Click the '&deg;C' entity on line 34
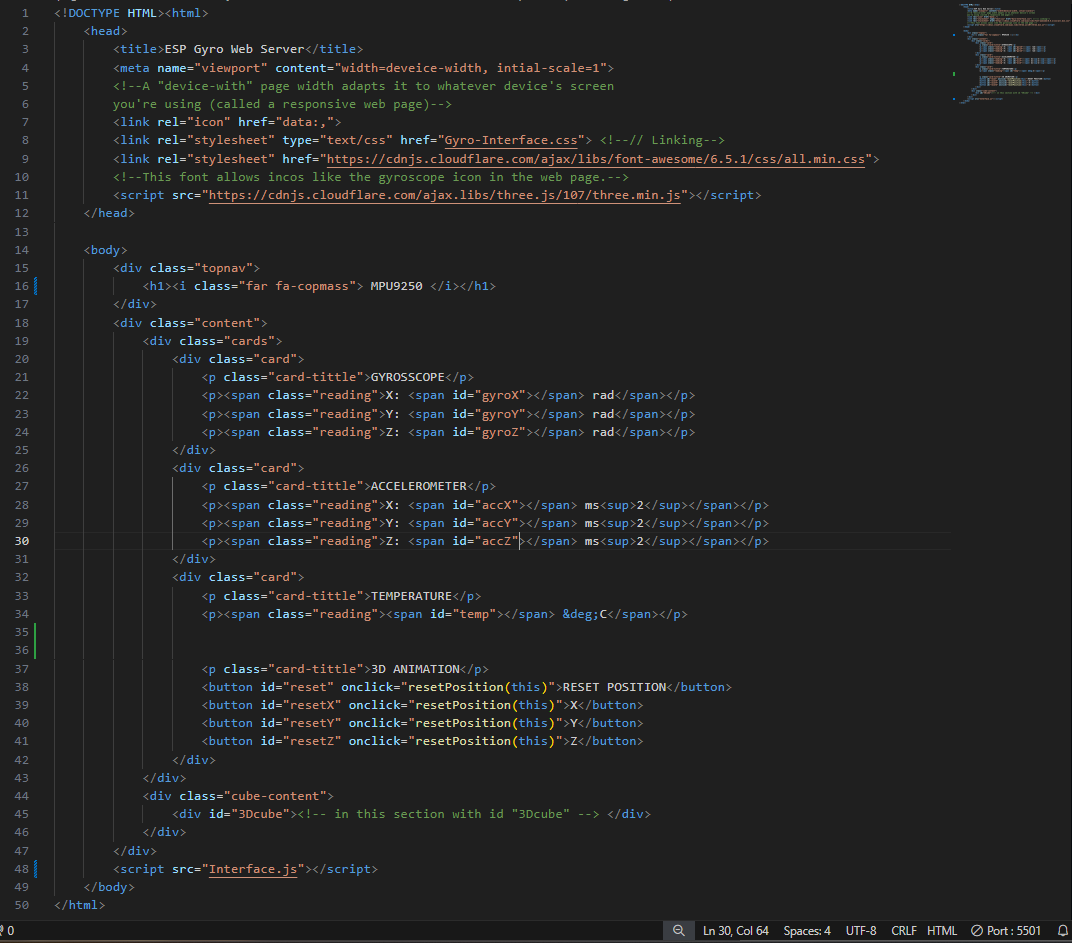The image size is (1072, 943). pos(585,614)
